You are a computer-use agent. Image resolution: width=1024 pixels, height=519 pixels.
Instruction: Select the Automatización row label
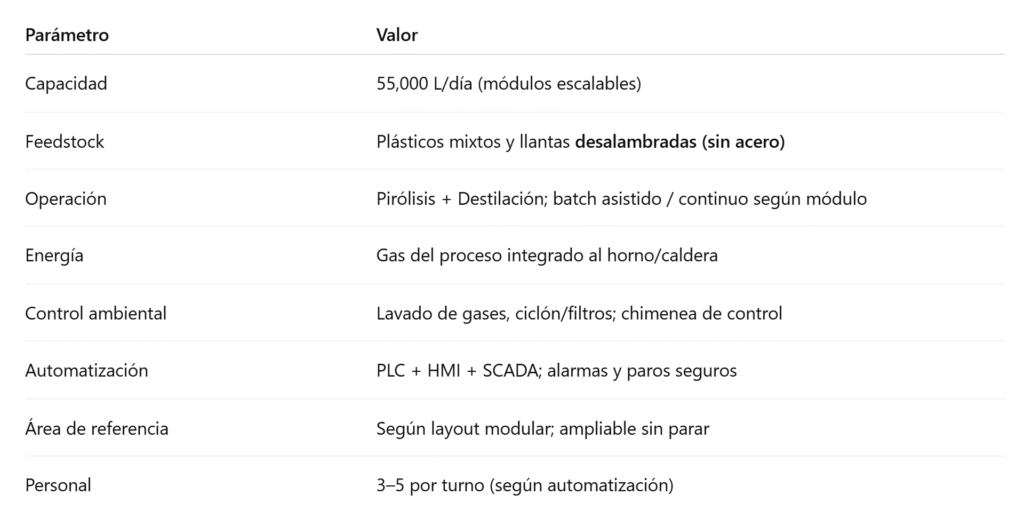click(x=87, y=371)
